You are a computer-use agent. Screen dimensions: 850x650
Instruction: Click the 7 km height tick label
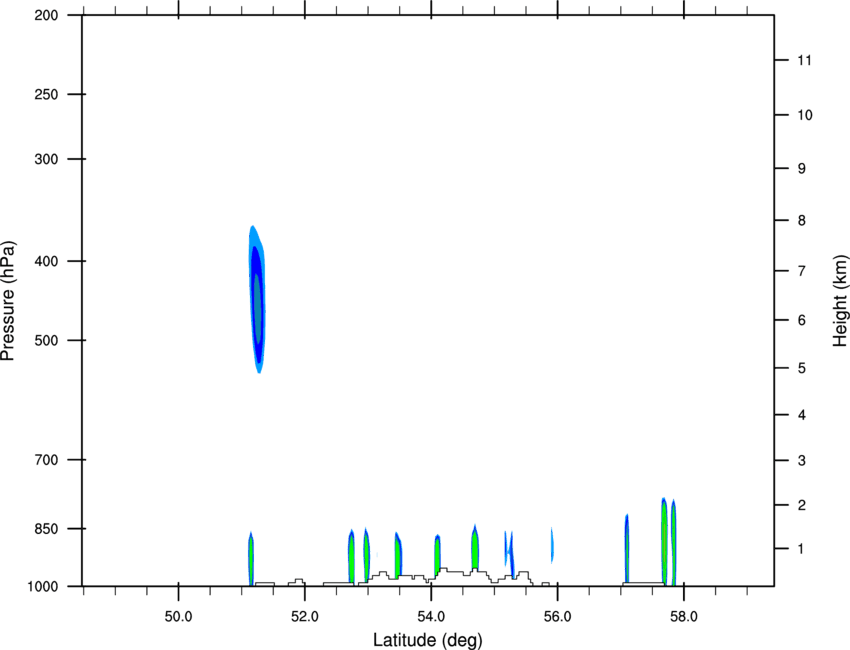(x=802, y=271)
